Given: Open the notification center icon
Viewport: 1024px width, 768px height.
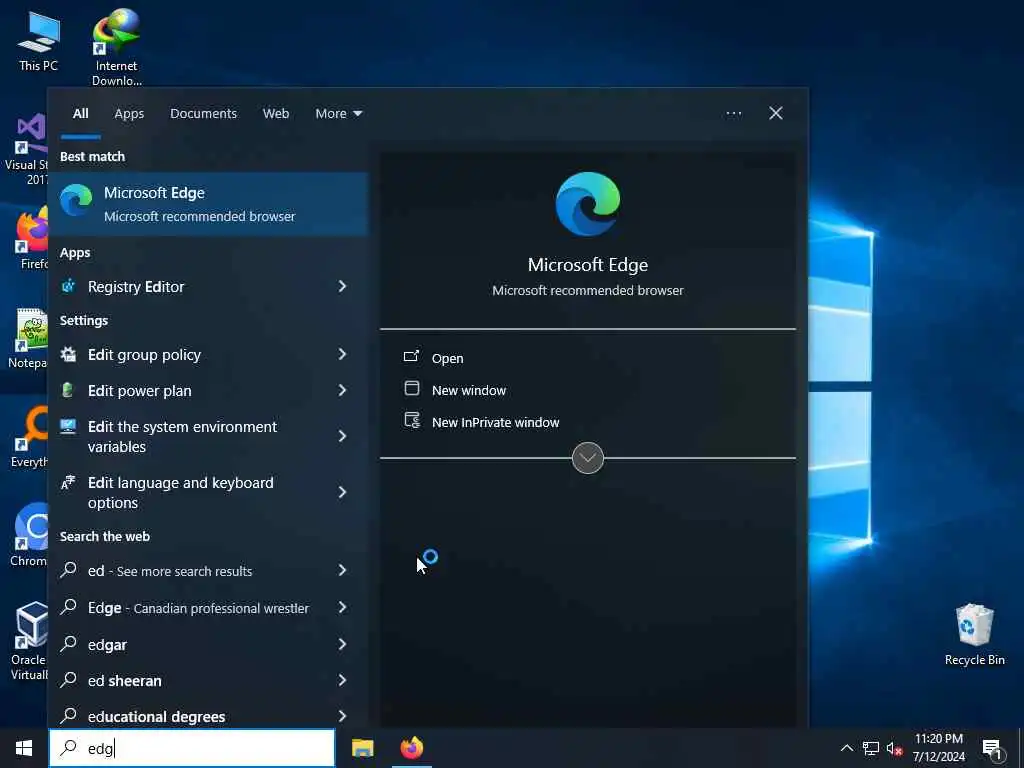Looking at the screenshot, I should 992,748.
